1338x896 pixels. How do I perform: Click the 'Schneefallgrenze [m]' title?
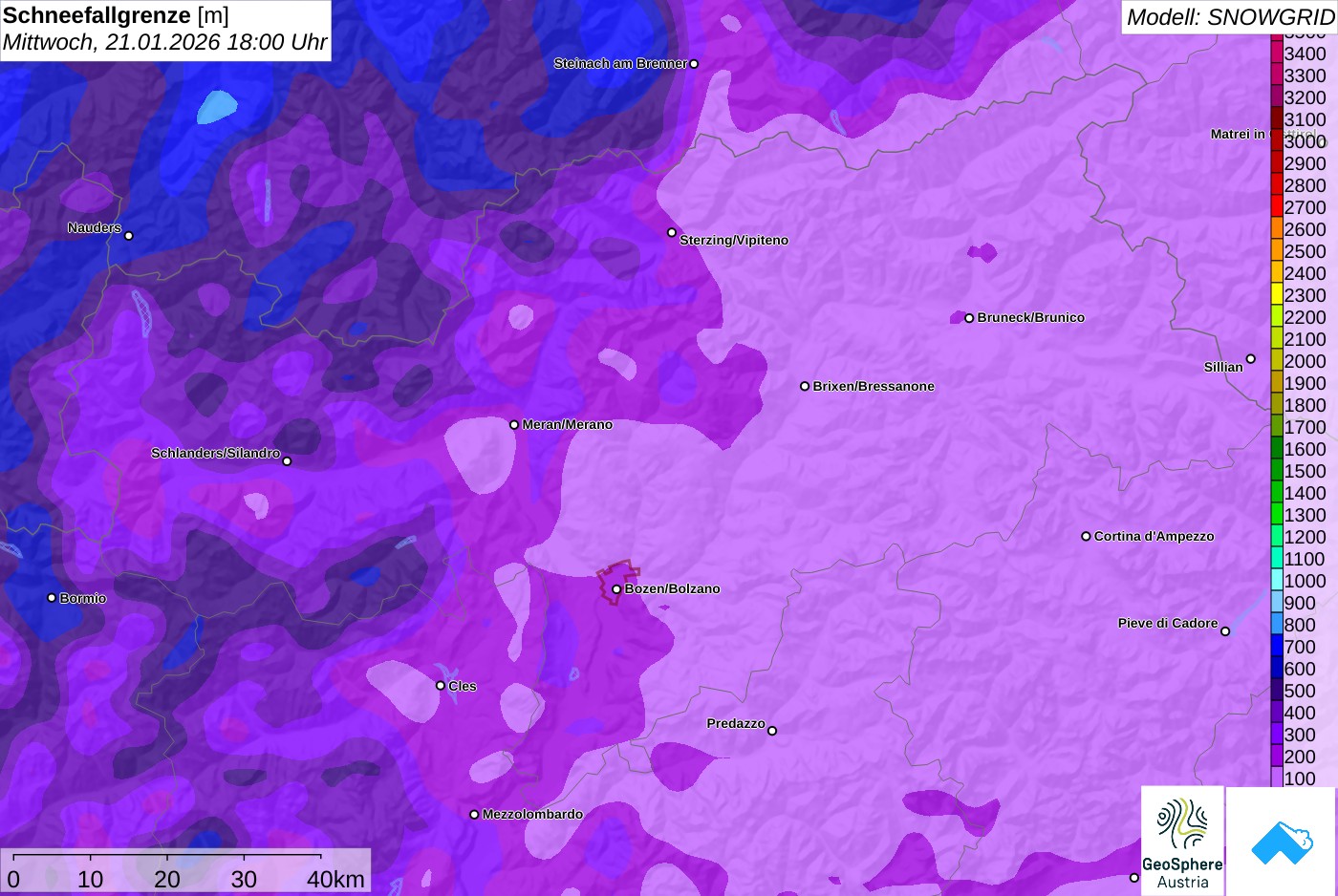117,15
